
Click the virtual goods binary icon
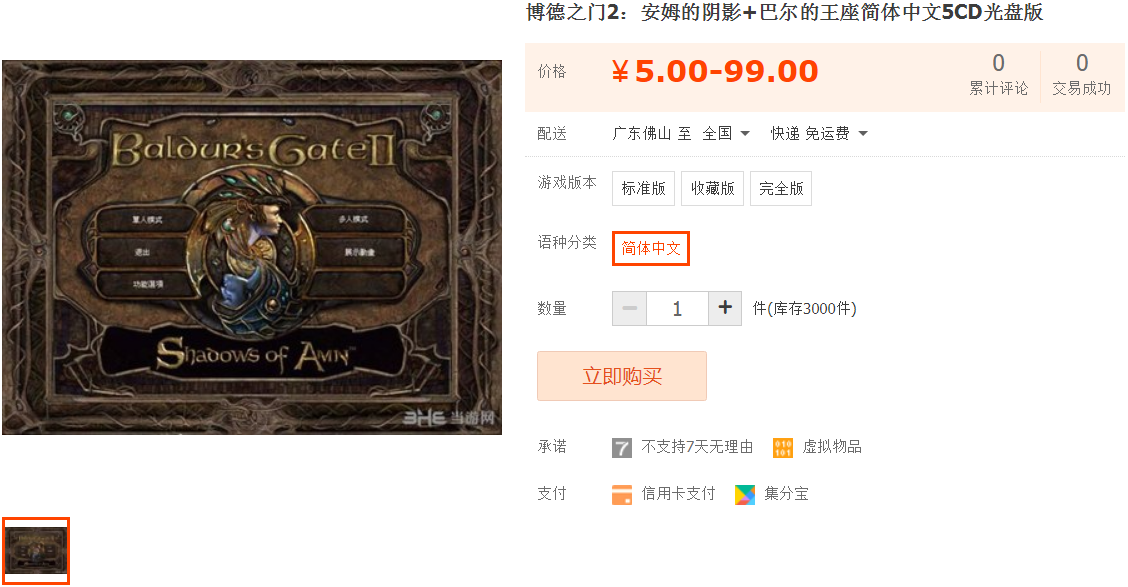click(783, 447)
